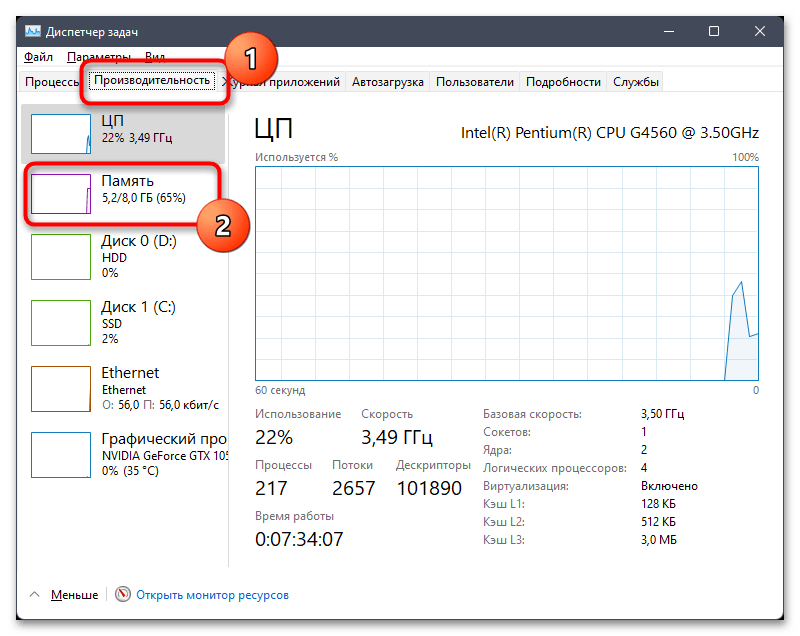Select the ЦП mini graph thumbnail
This screenshot has height=636, width=800.
point(61,134)
